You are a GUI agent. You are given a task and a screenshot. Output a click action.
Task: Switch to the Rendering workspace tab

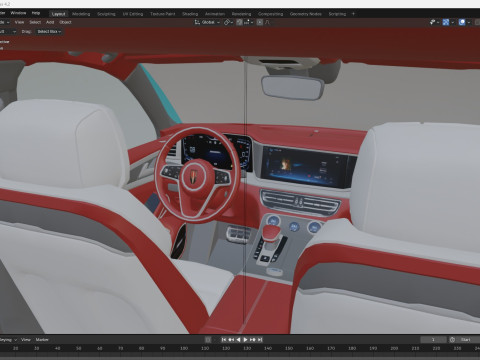(x=241, y=14)
